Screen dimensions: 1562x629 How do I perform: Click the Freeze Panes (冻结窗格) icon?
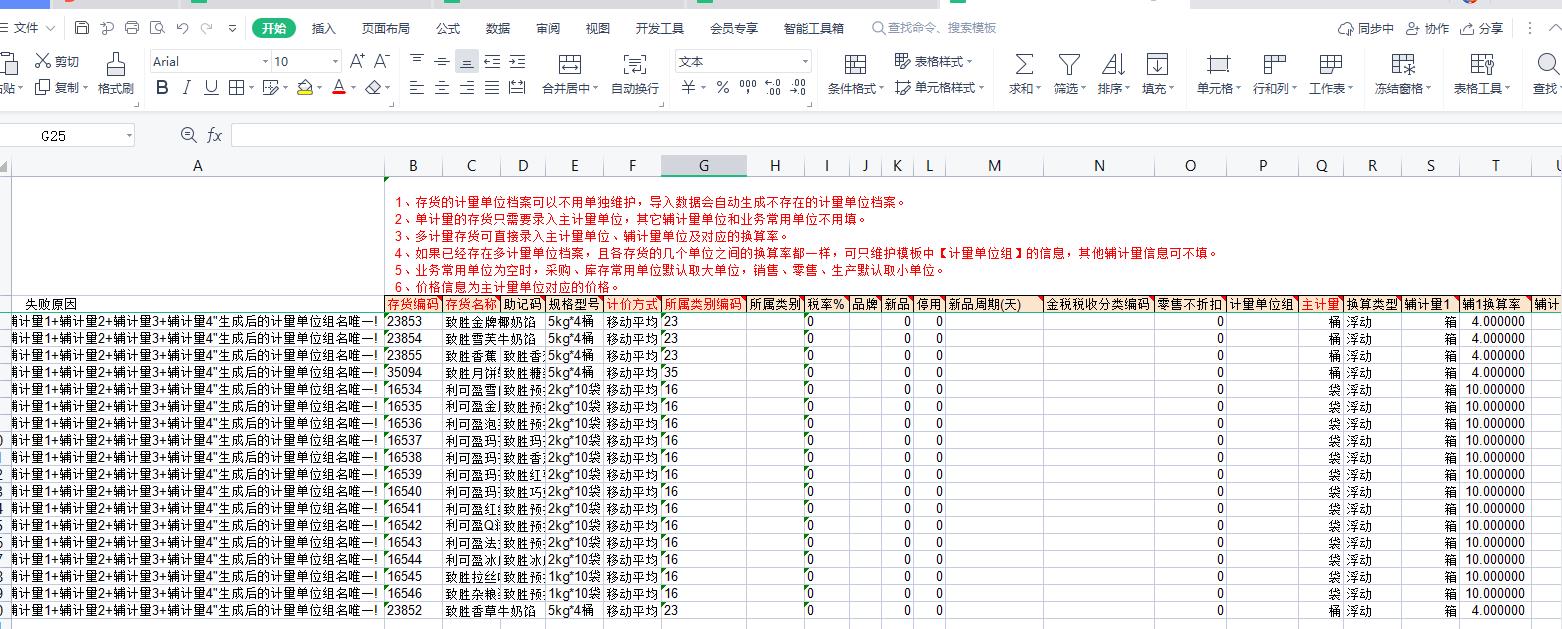tap(1403, 65)
